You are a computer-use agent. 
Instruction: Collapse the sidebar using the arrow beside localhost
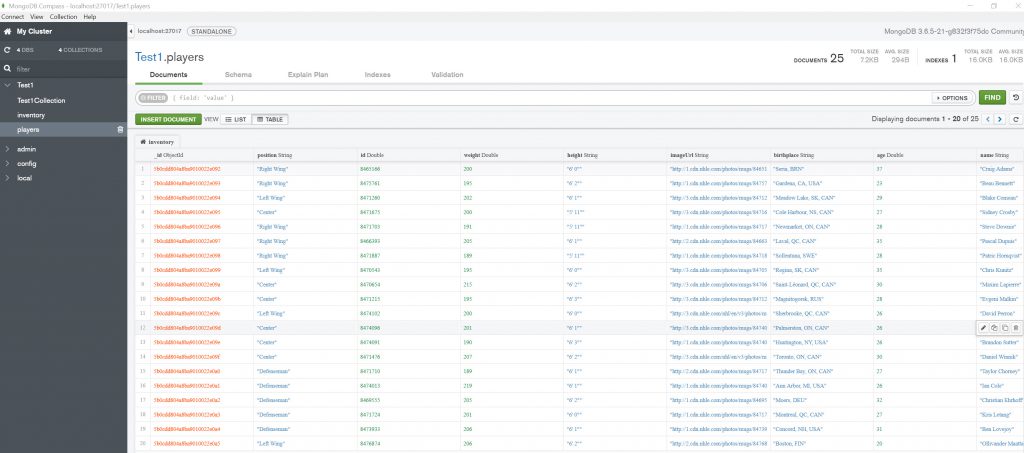coord(132,32)
